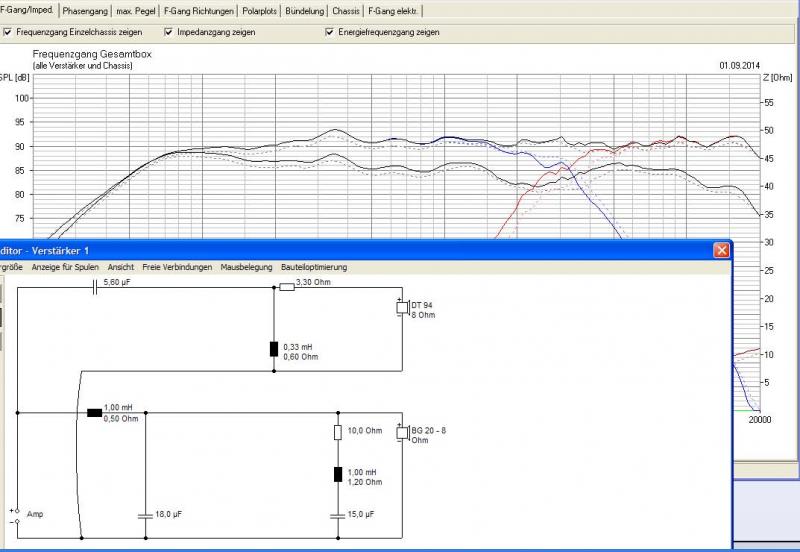Viewport: 800px width, 552px height.
Task: Select the DT 94 tweeter symbol
Action: coord(402,306)
